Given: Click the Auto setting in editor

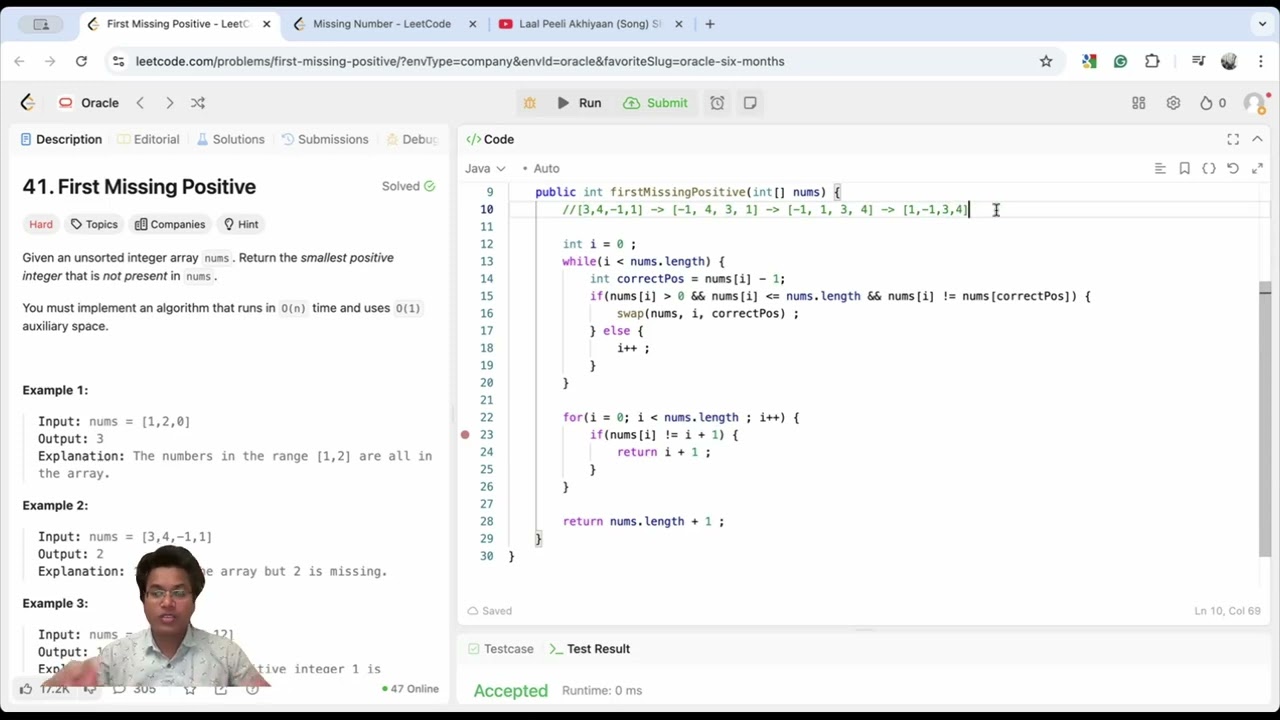Looking at the screenshot, I should pos(541,168).
